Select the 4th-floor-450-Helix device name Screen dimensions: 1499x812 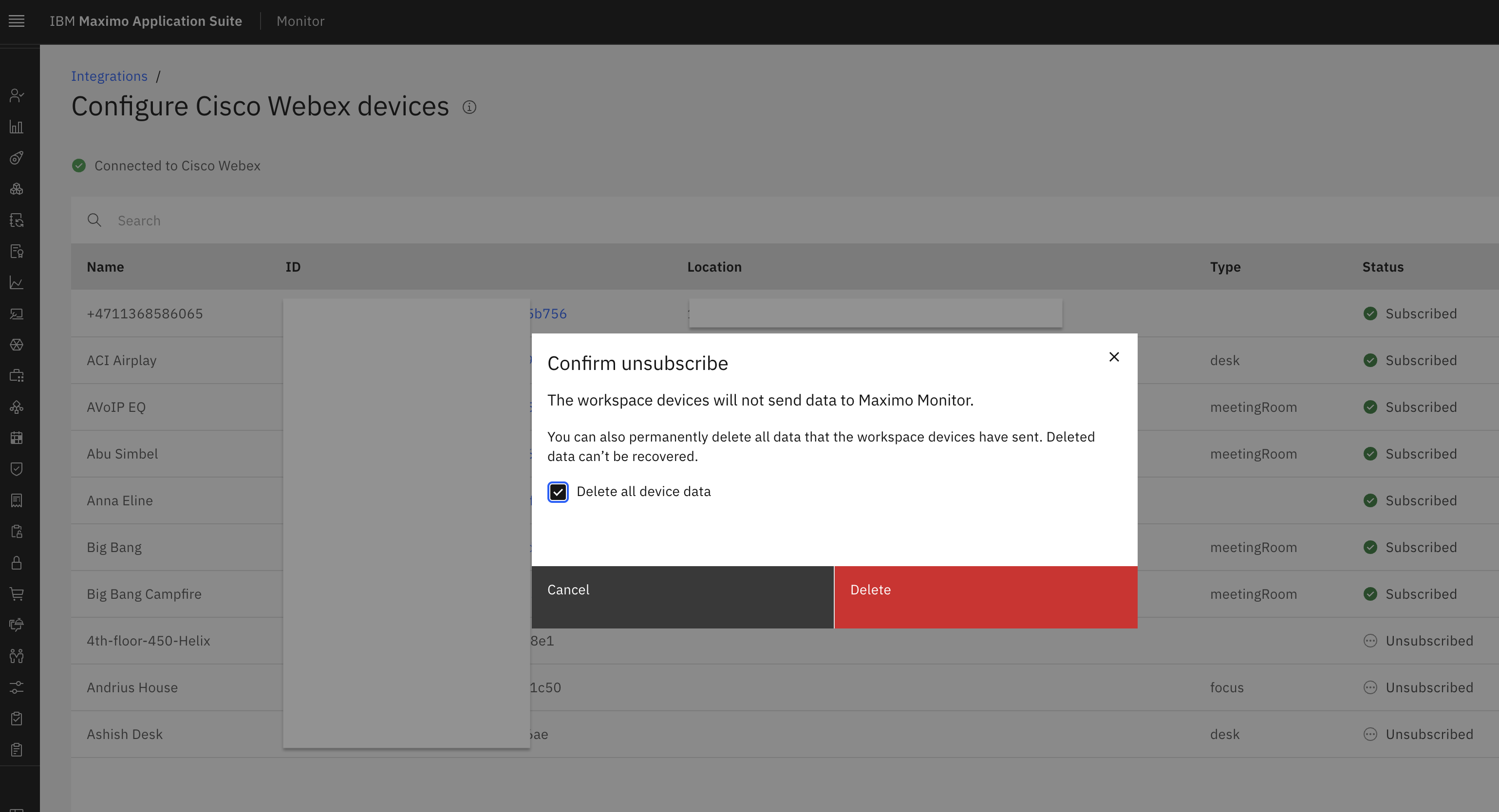(149, 641)
